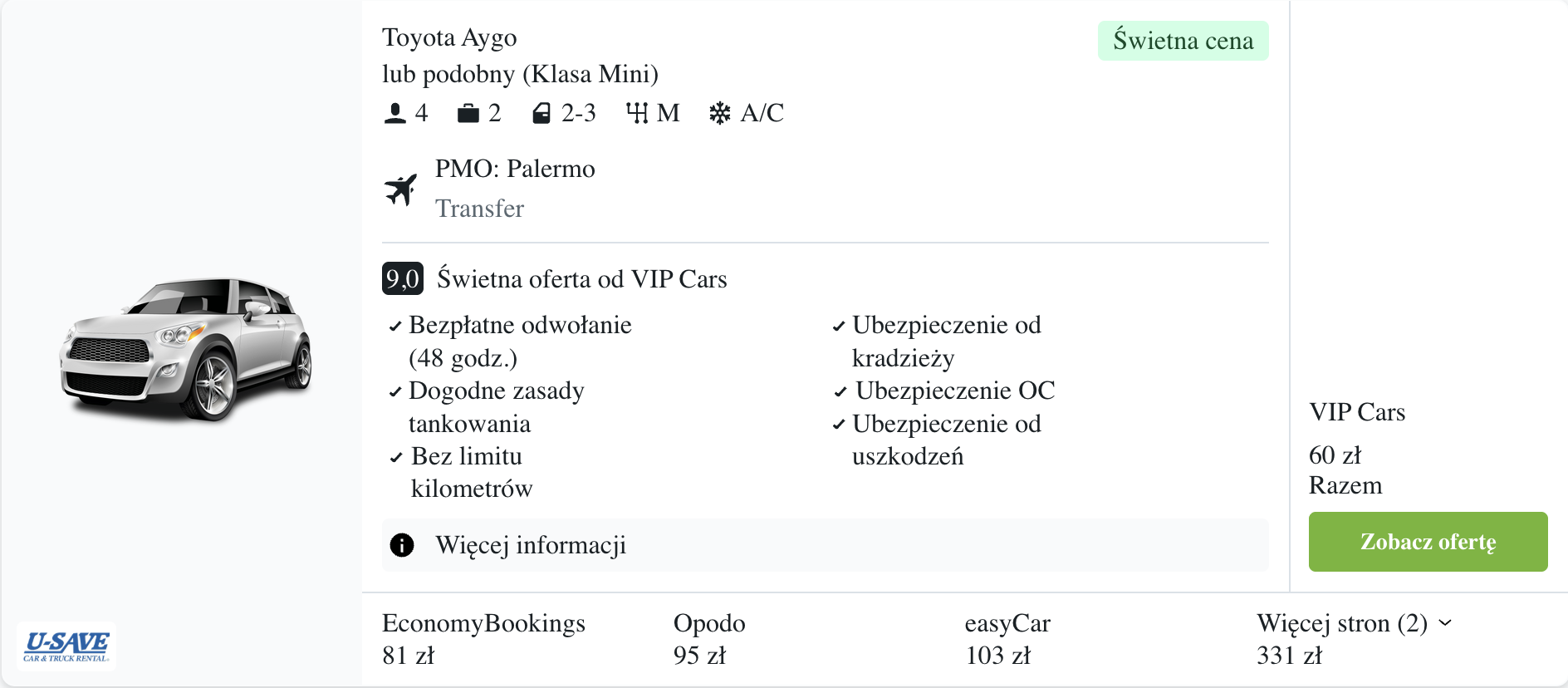Open the Więcej informacji section
This screenshot has height=688, width=1568.
coord(531,544)
